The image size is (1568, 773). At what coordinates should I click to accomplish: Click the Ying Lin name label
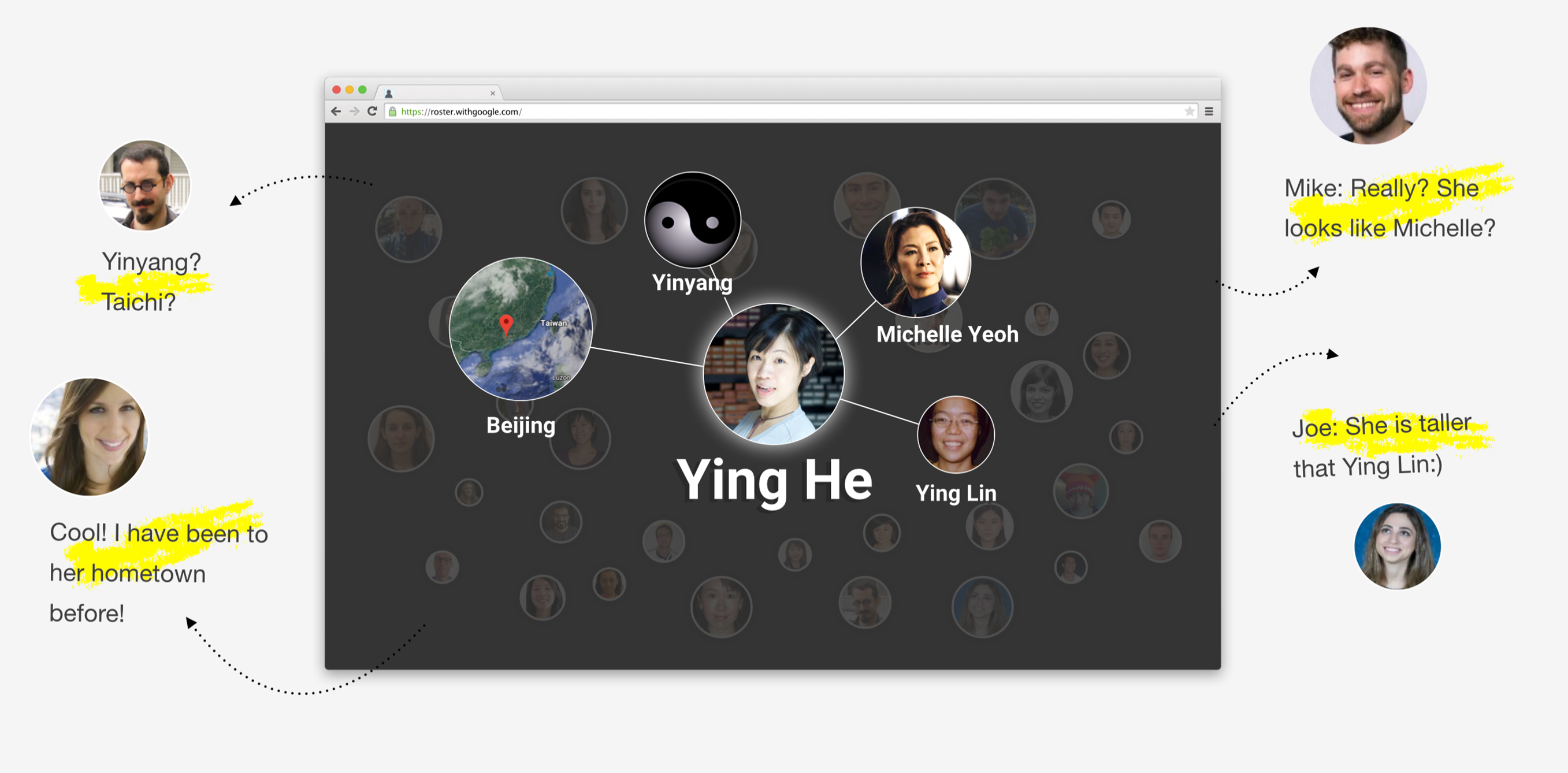coord(956,493)
